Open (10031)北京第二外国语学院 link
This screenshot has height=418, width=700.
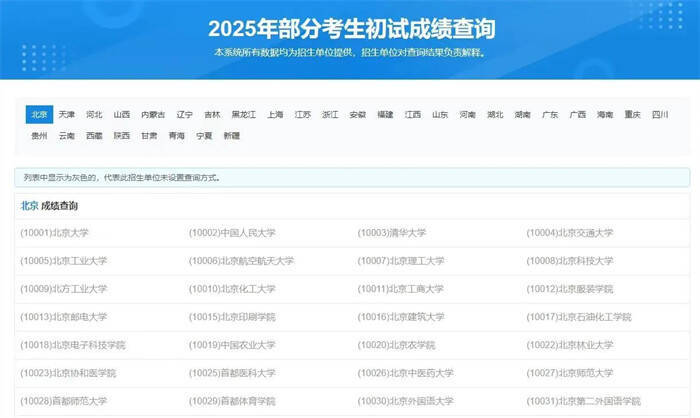(583, 401)
